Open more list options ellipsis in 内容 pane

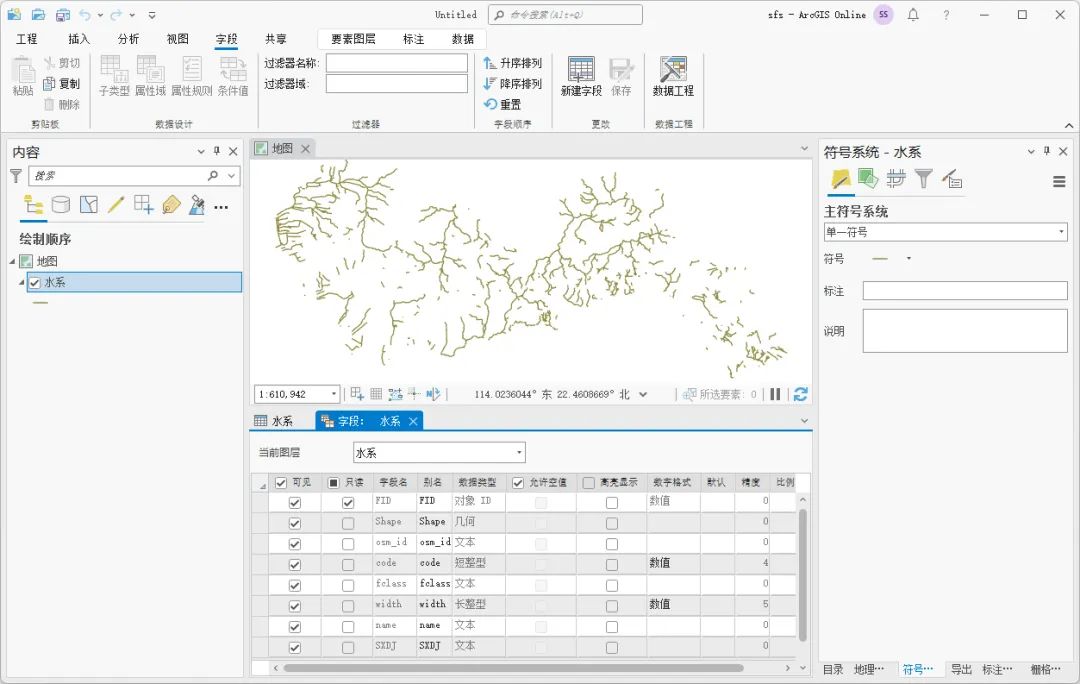point(221,207)
